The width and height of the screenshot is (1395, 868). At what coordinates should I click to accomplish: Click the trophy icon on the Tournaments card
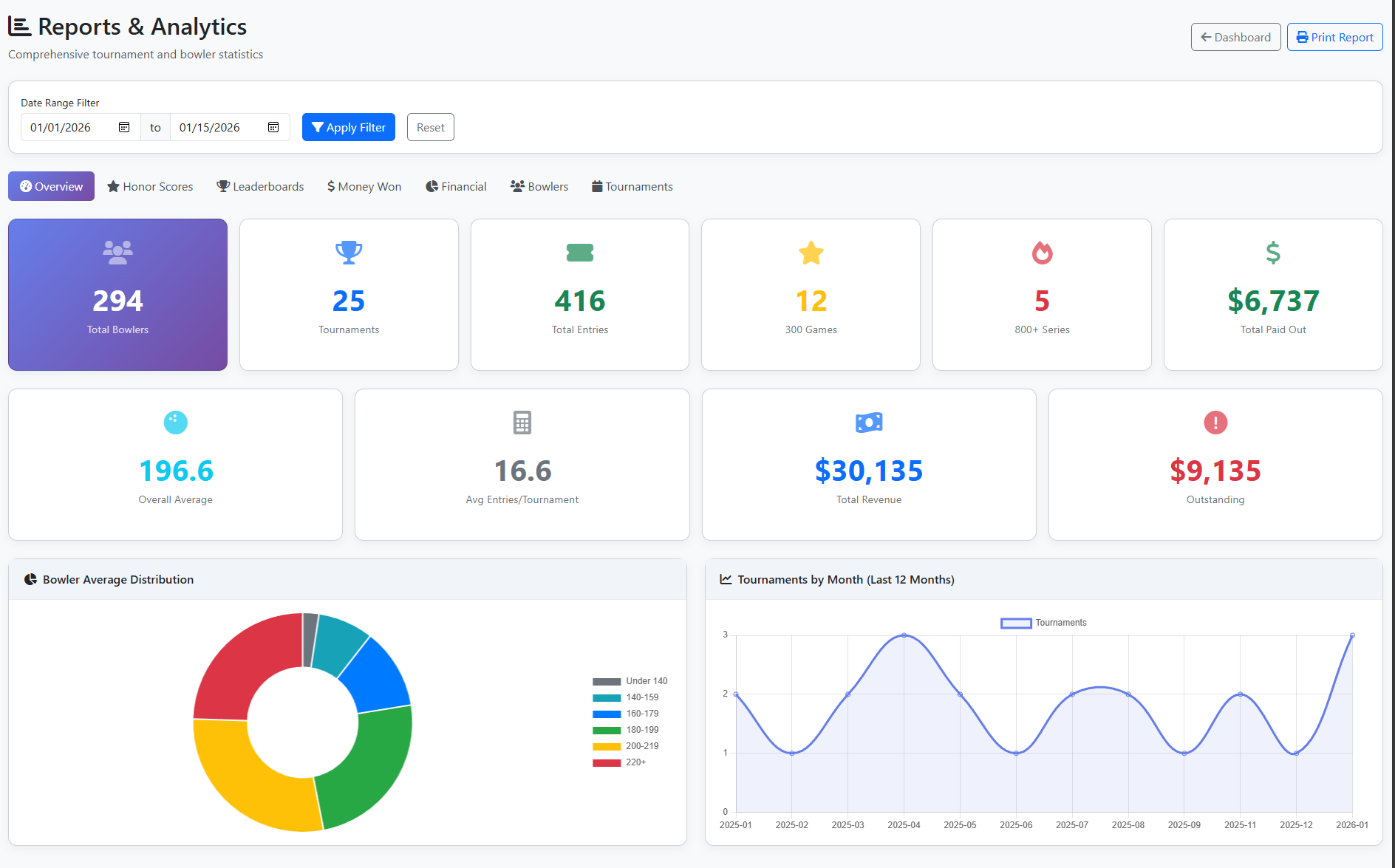pyautogui.click(x=348, y=253)
